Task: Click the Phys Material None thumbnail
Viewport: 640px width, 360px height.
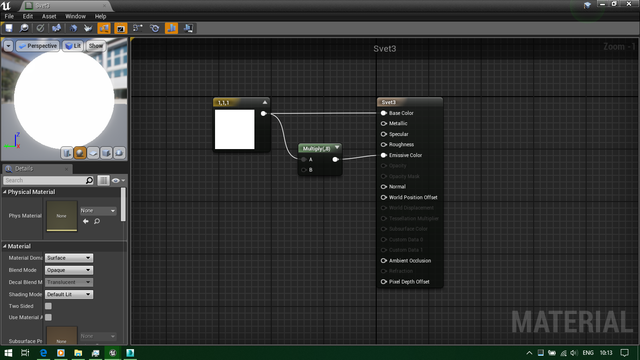Action: pyautogui.click(x=62, y=216)
